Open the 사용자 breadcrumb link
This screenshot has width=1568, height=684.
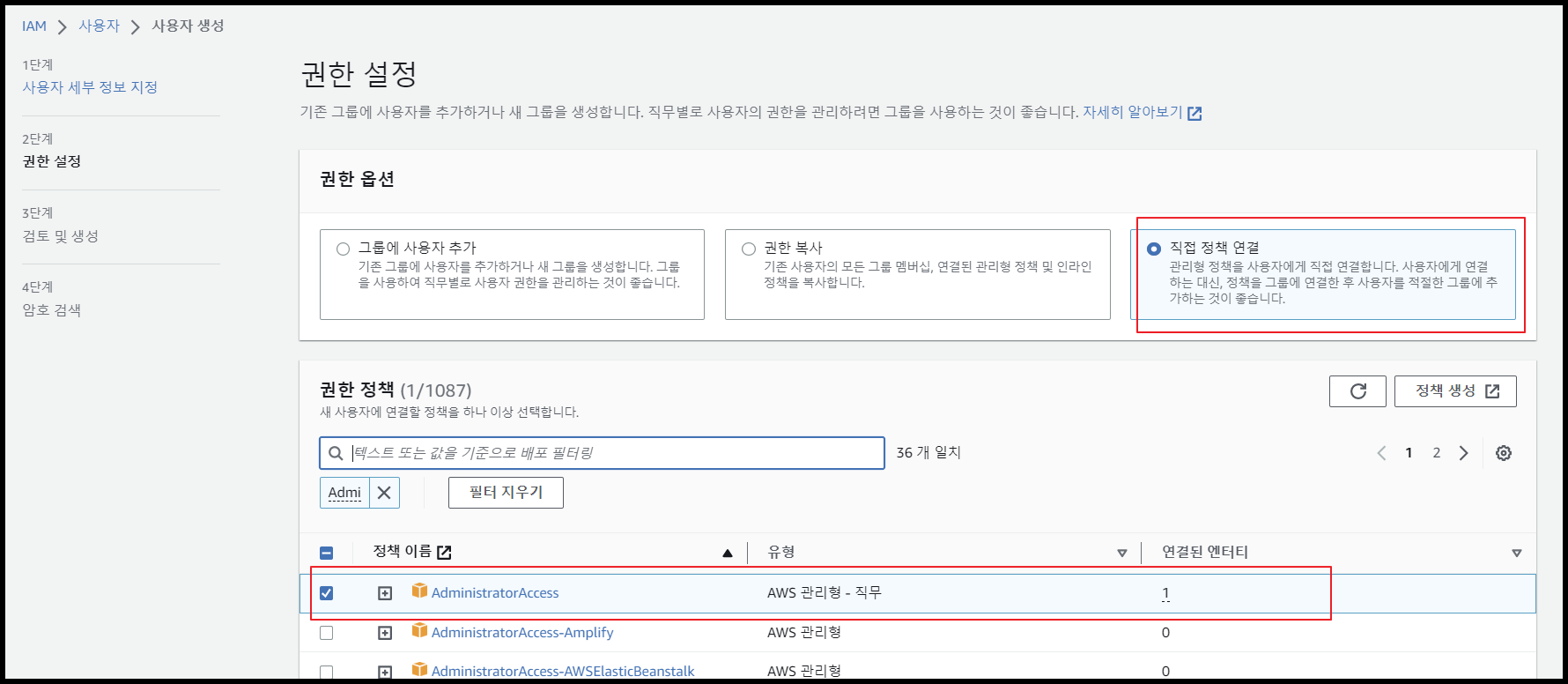click(99, 26)
